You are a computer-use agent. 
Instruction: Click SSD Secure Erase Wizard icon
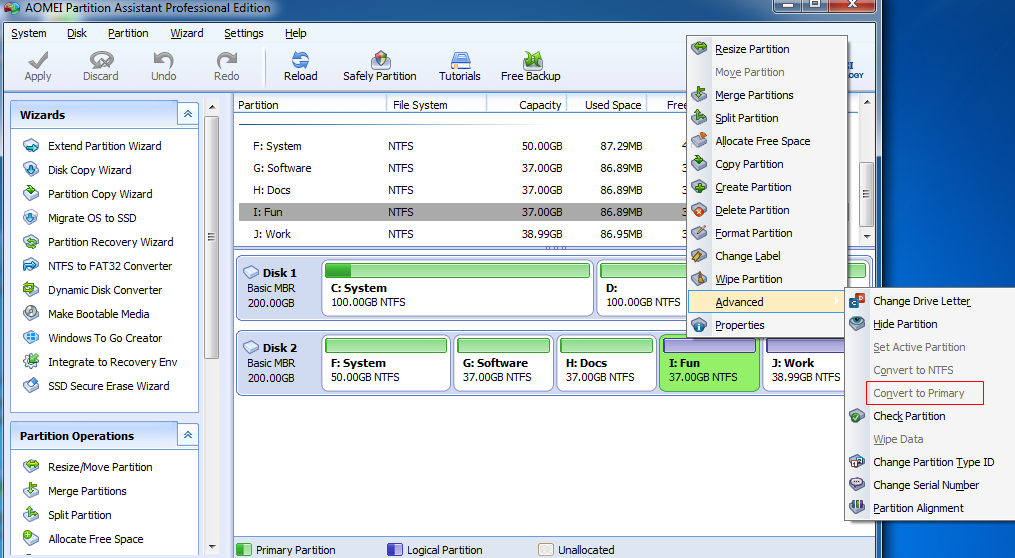tap(31, 385)
